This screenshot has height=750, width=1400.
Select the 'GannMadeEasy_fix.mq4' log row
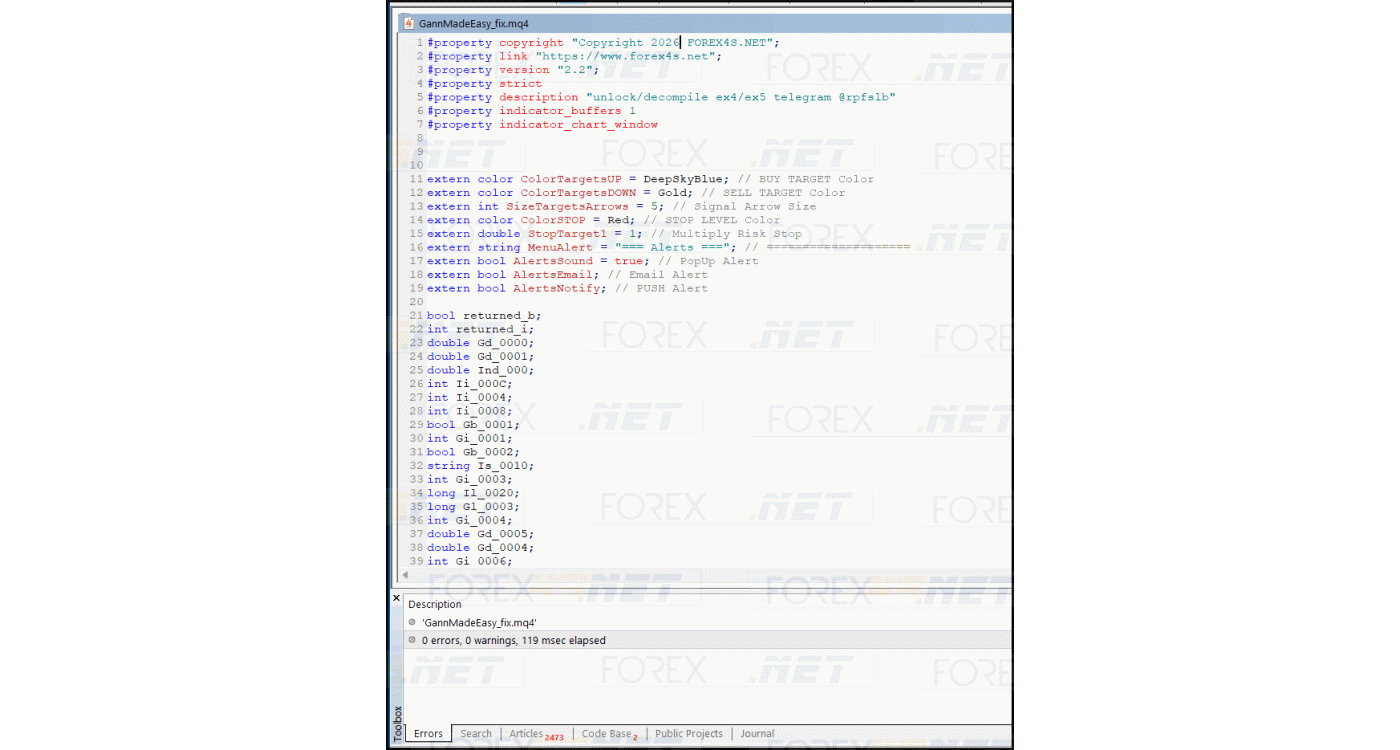click(479, 622)
